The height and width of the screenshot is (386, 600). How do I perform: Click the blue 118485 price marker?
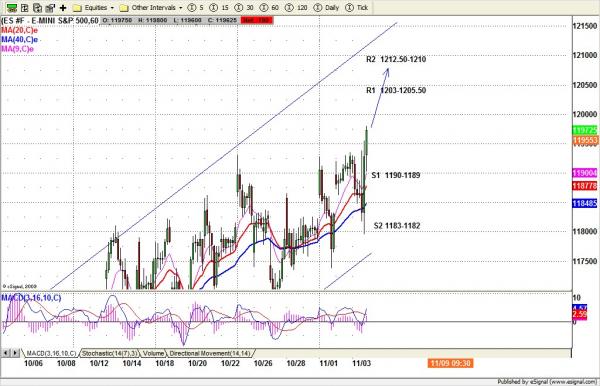click(585, 203)
